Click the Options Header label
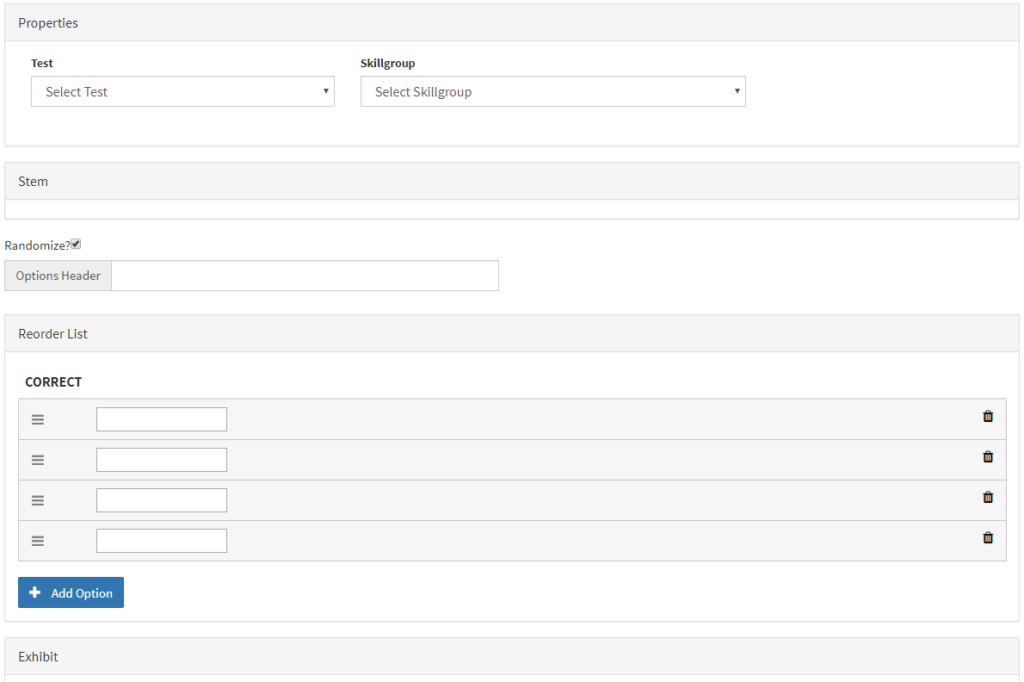This screenshot has width=1024, height=682. pyautogui.click(x=57, y=275)
